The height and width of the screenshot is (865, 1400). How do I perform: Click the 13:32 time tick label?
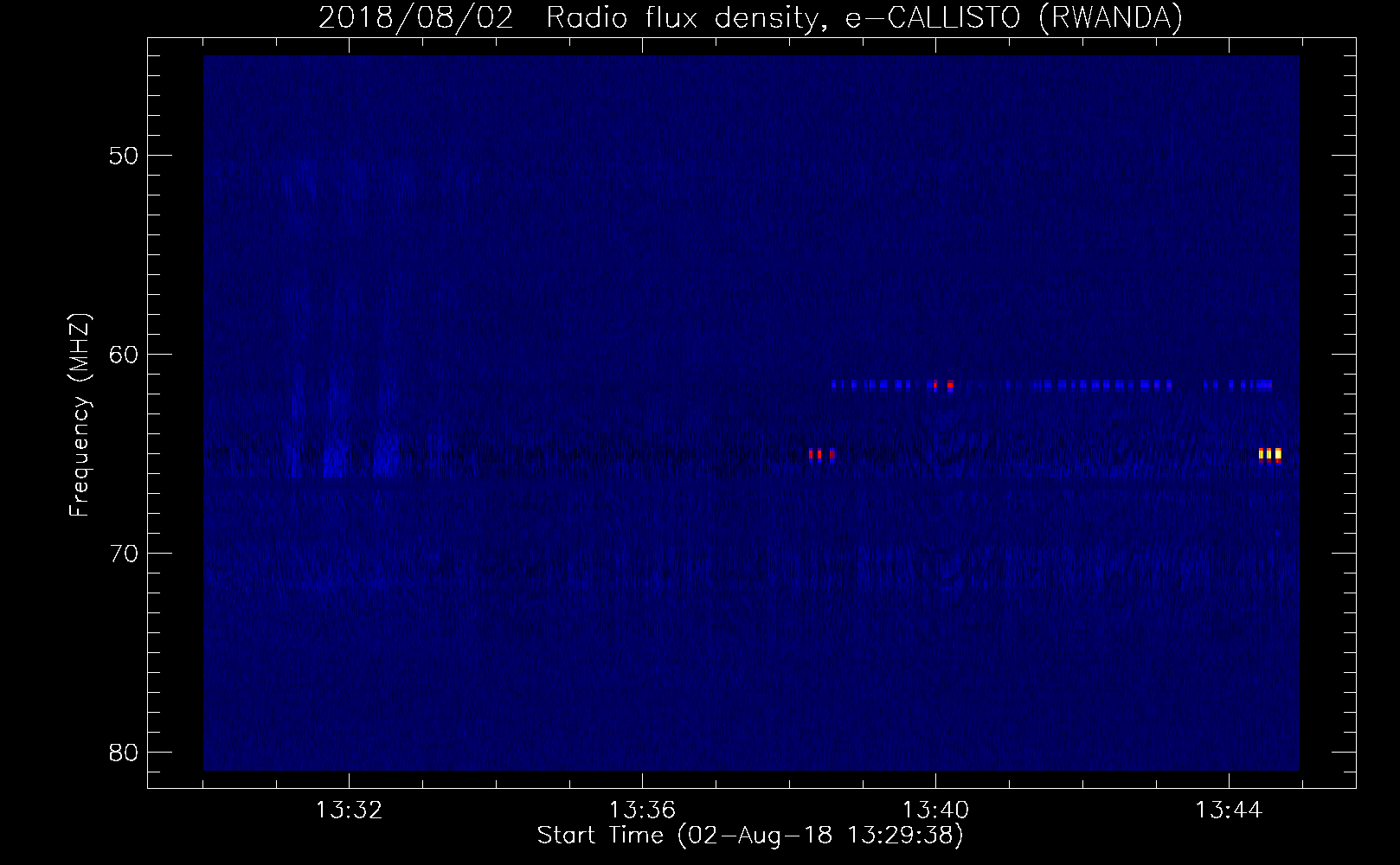[349, 811]
